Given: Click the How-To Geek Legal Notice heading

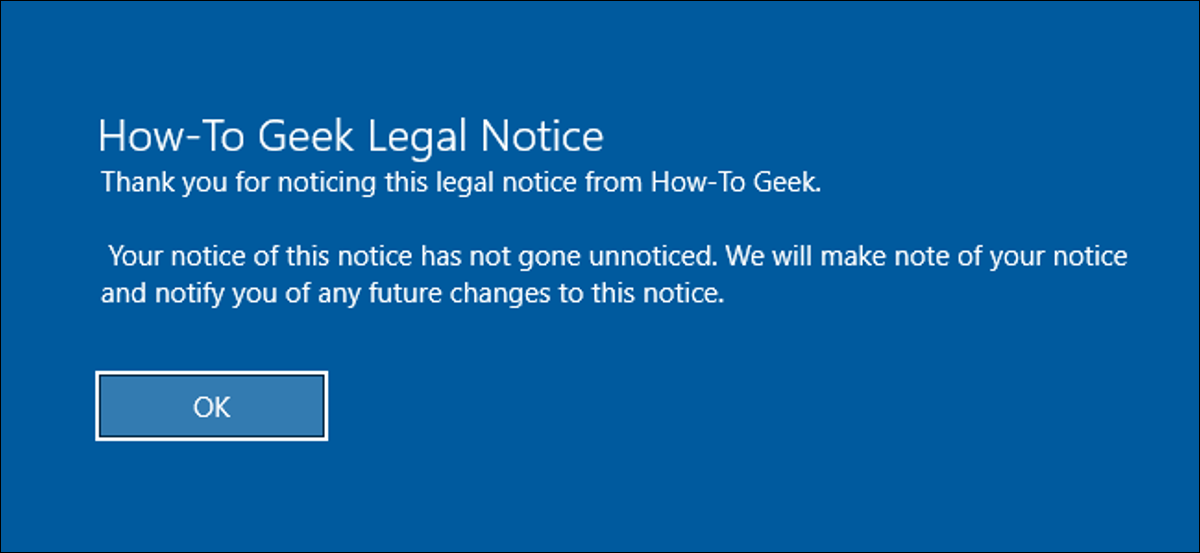Looking at the screenshot, I should tap(351, 136).
